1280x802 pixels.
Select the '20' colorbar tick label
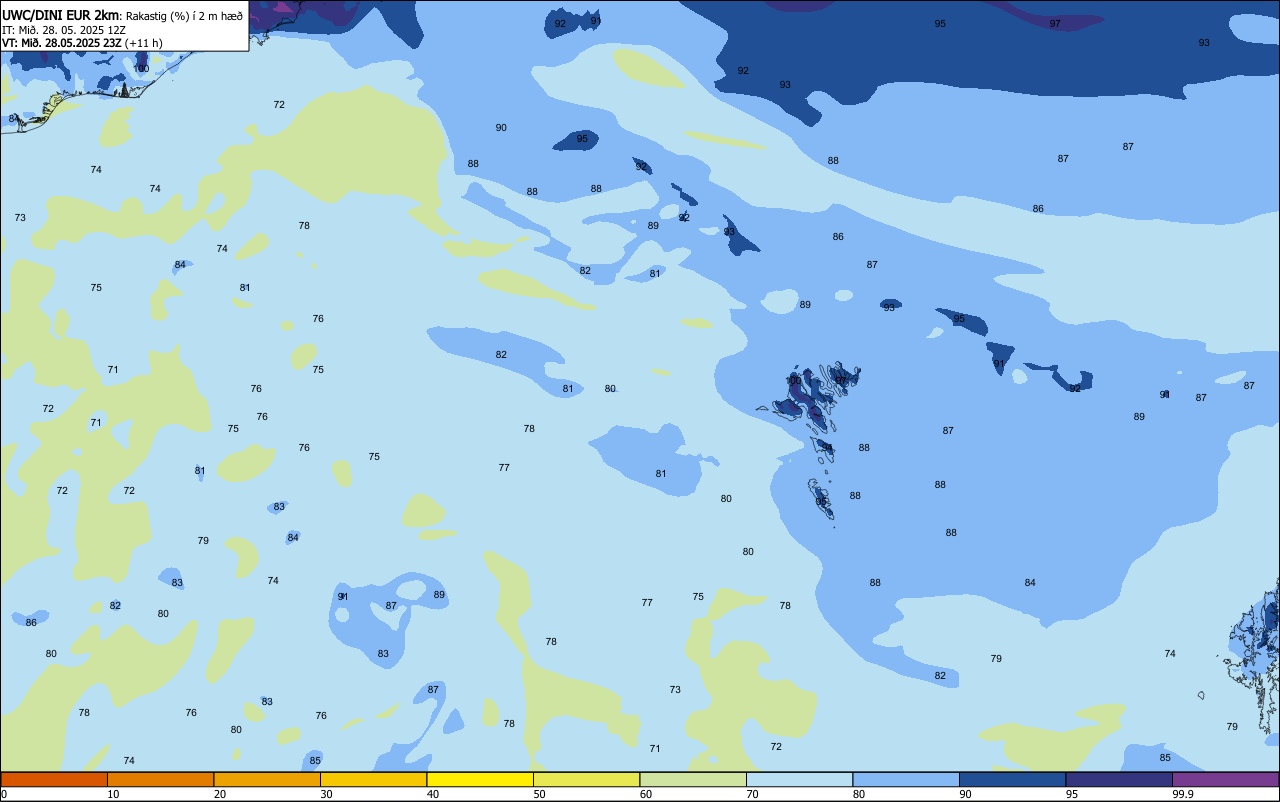point(220,794)
